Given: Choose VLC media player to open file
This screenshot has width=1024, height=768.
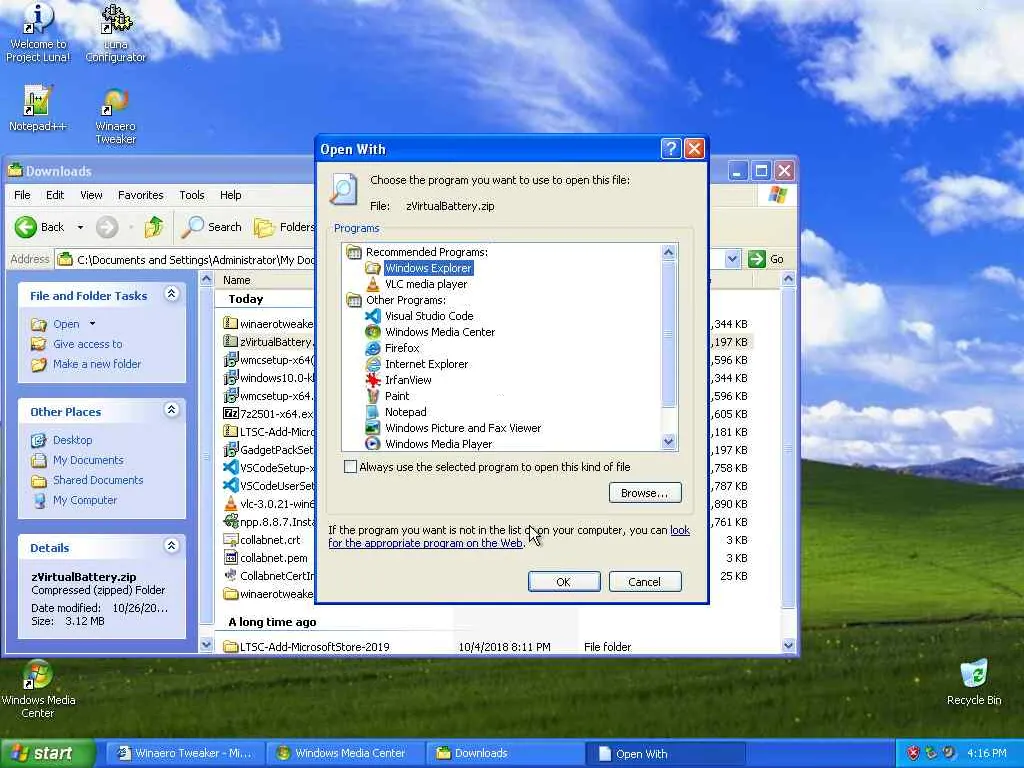Looking at the screenshot, I should (x=426, y=284).
